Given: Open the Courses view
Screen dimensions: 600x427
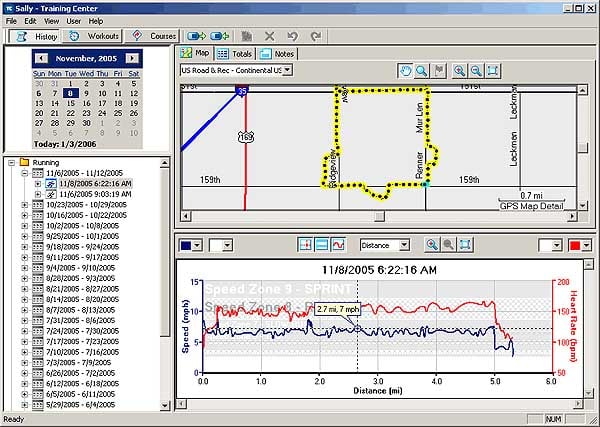Looking at the screenshot, I should pyautogui.click(x=152, y=36).
